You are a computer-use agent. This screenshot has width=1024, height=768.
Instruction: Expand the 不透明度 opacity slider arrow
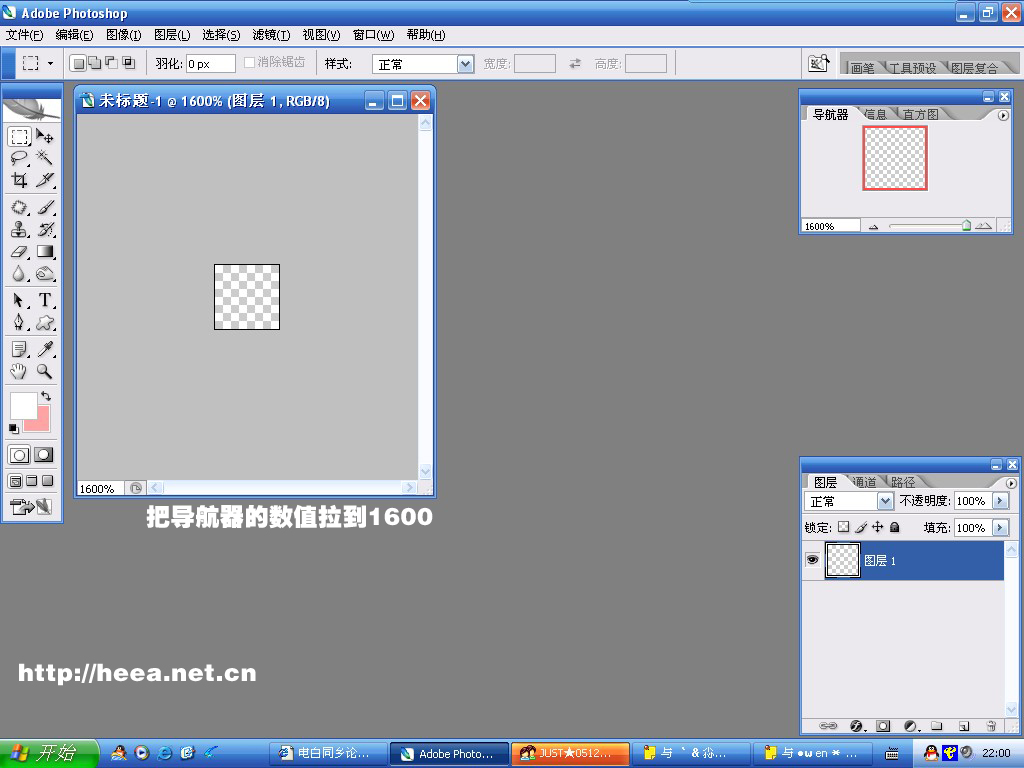(x=998, y=501)
